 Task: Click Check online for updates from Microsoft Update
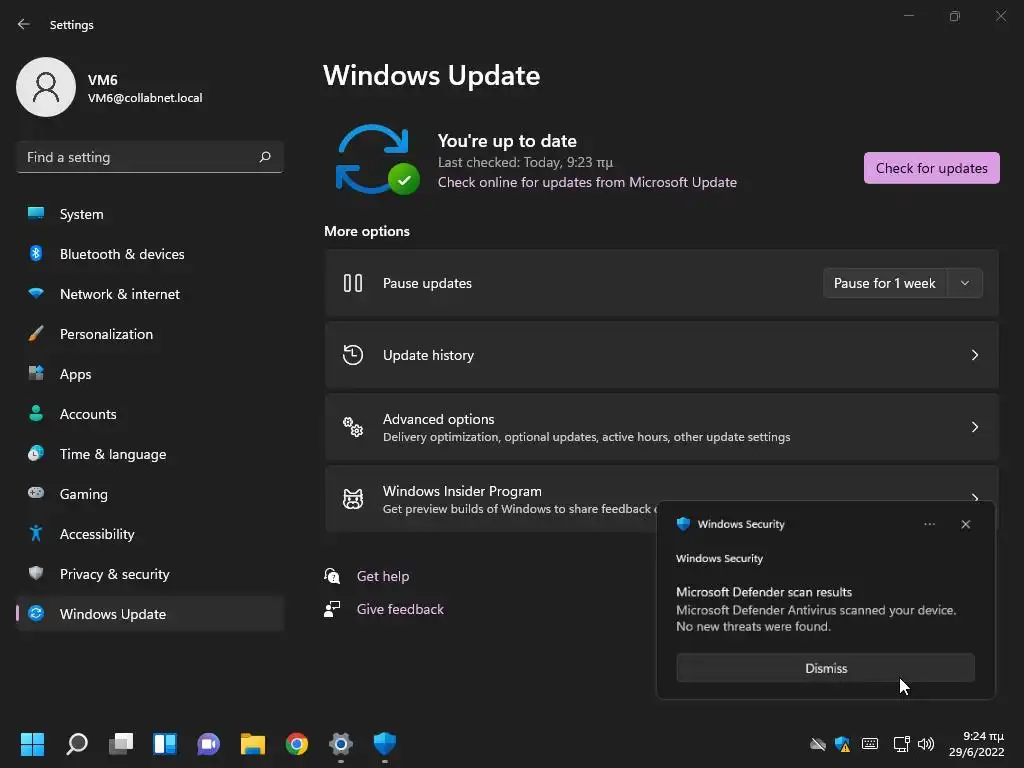(x=587, y=182)
